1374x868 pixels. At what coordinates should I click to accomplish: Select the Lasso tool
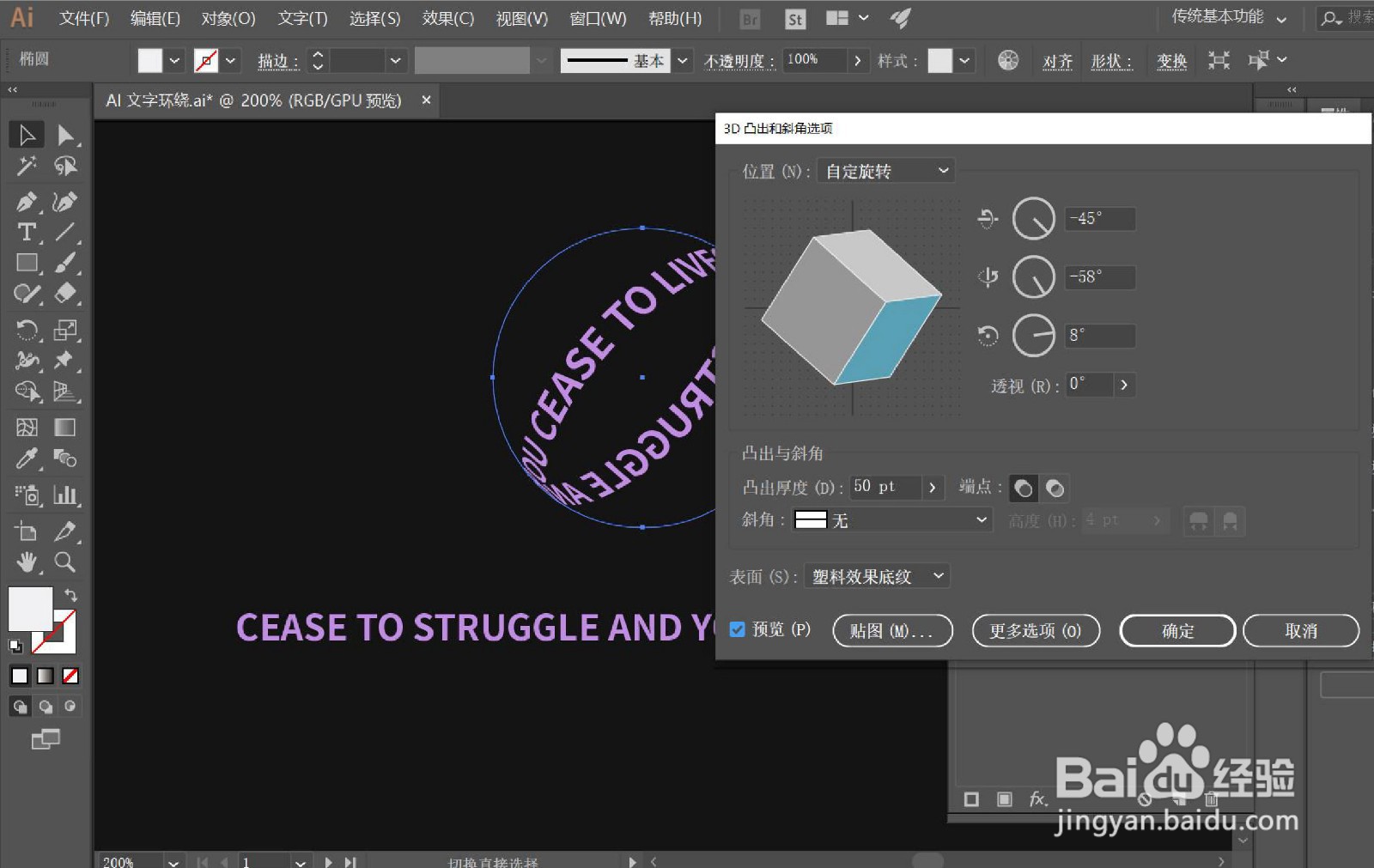click(65, 166)
